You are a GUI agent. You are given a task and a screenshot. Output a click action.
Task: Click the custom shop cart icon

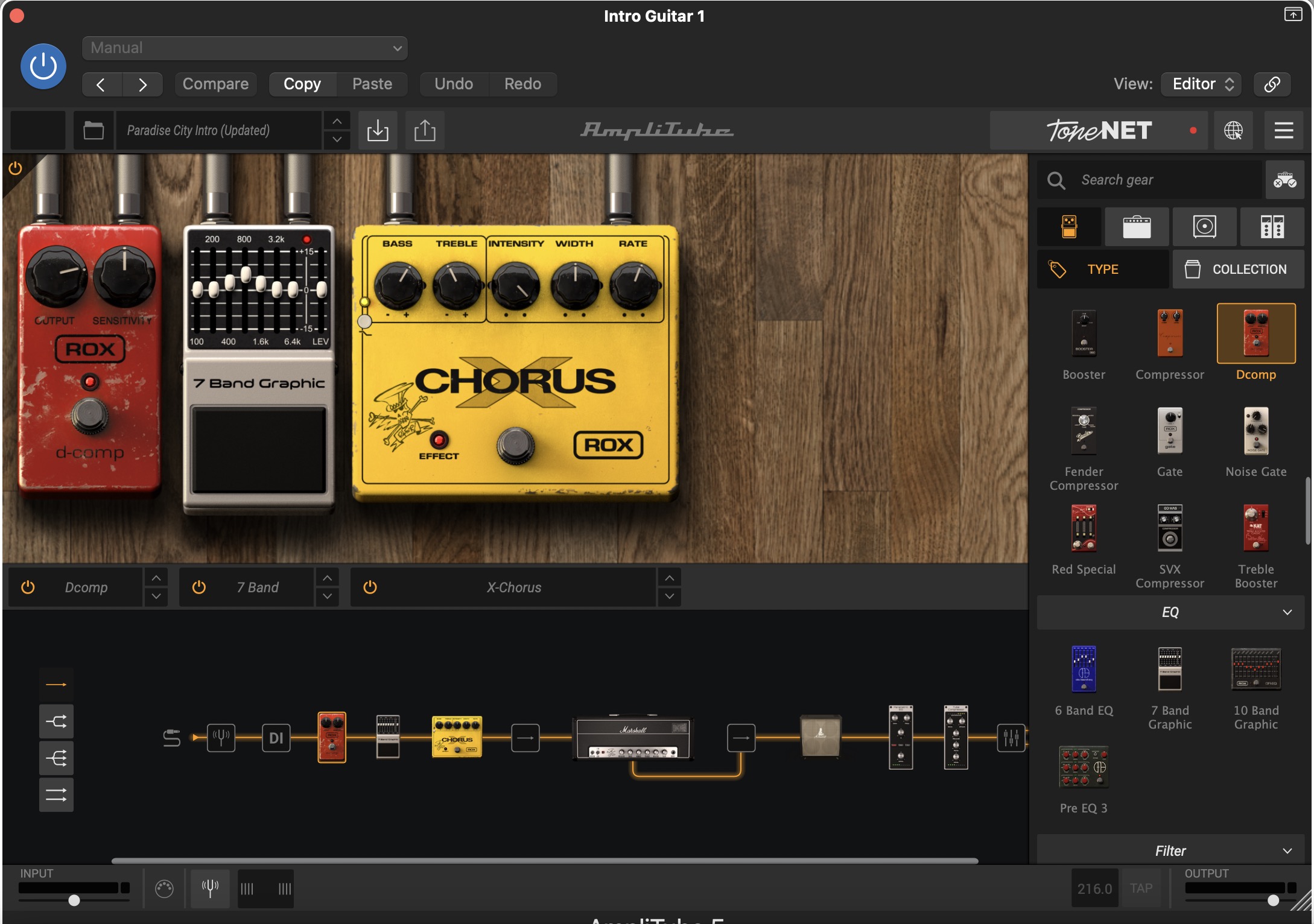(1284, 180)
